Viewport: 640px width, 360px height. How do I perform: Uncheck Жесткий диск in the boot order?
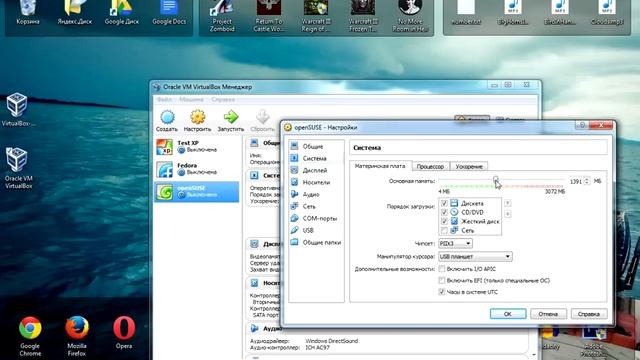click(x=444, y=221)
